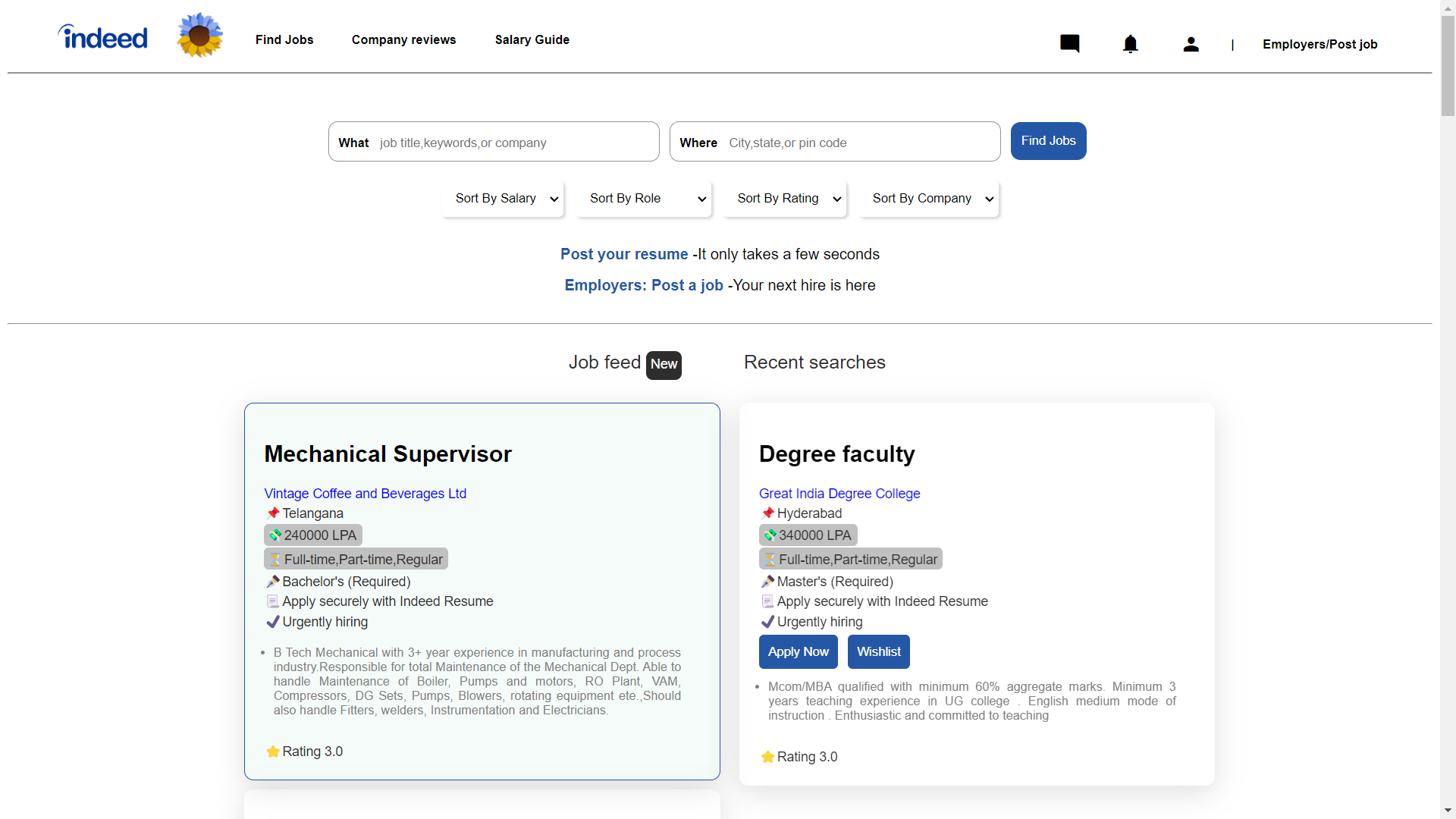
Task: Open the notifications bell icon
Action: point(1131,44)
